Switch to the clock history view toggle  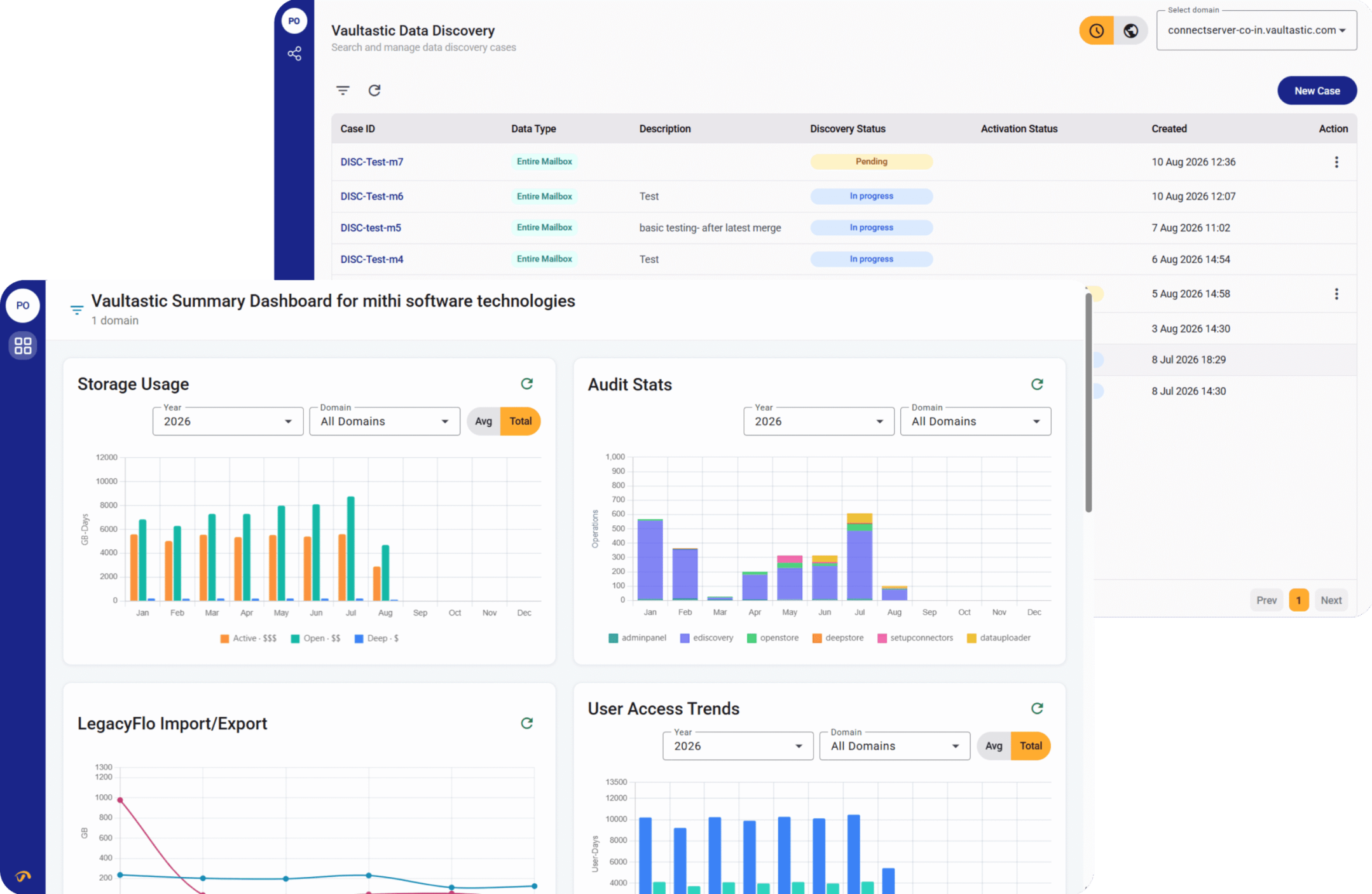tap(1097, 31)
